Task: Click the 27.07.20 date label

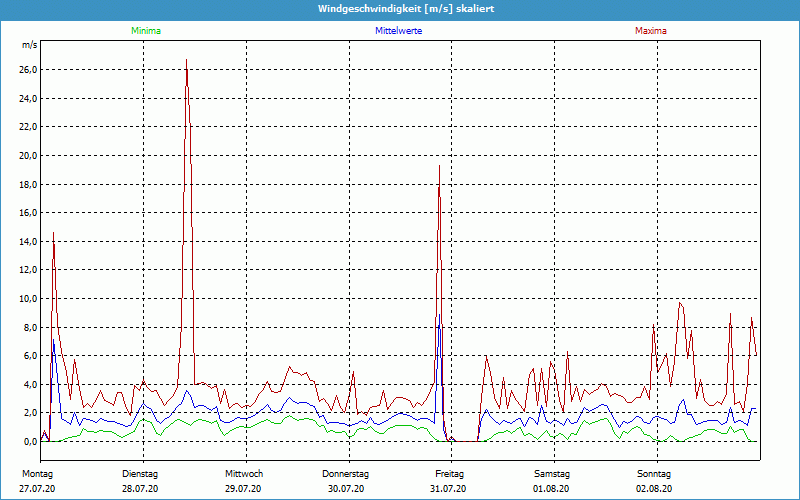Action: tap(37, 489)
